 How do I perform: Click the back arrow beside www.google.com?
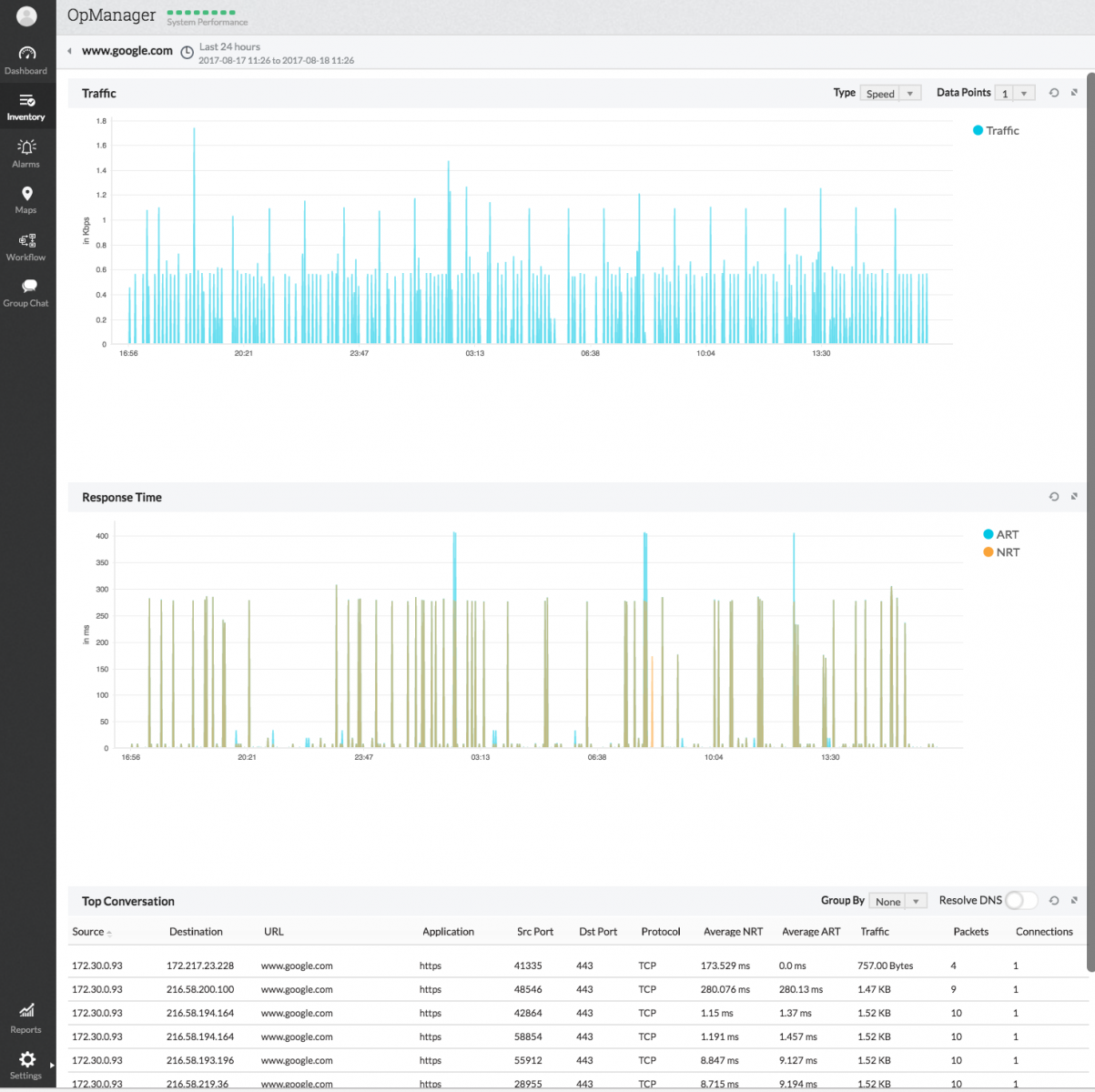(70, 51)
